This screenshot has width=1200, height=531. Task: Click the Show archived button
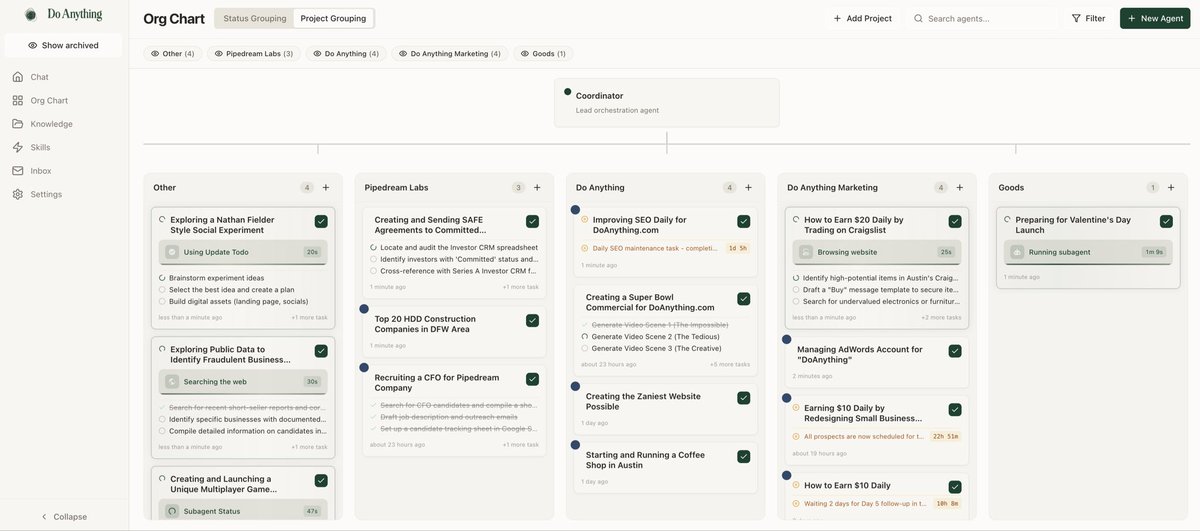(63, 45)
